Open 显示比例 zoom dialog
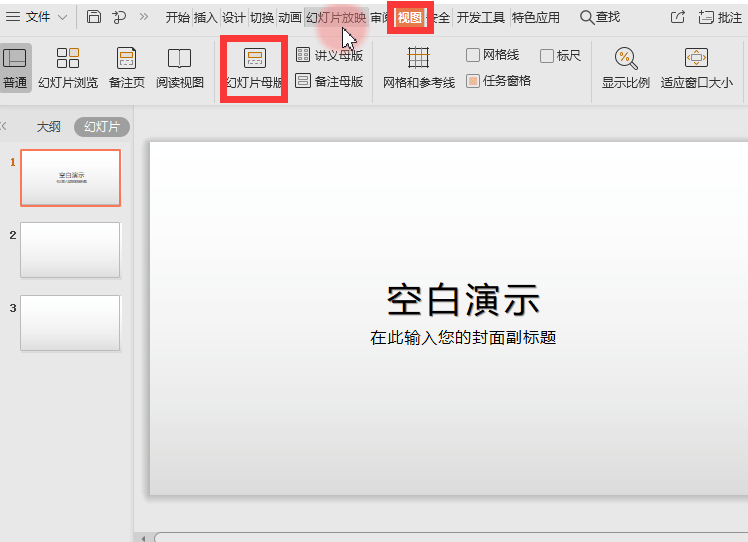 [x=625, y=68]
